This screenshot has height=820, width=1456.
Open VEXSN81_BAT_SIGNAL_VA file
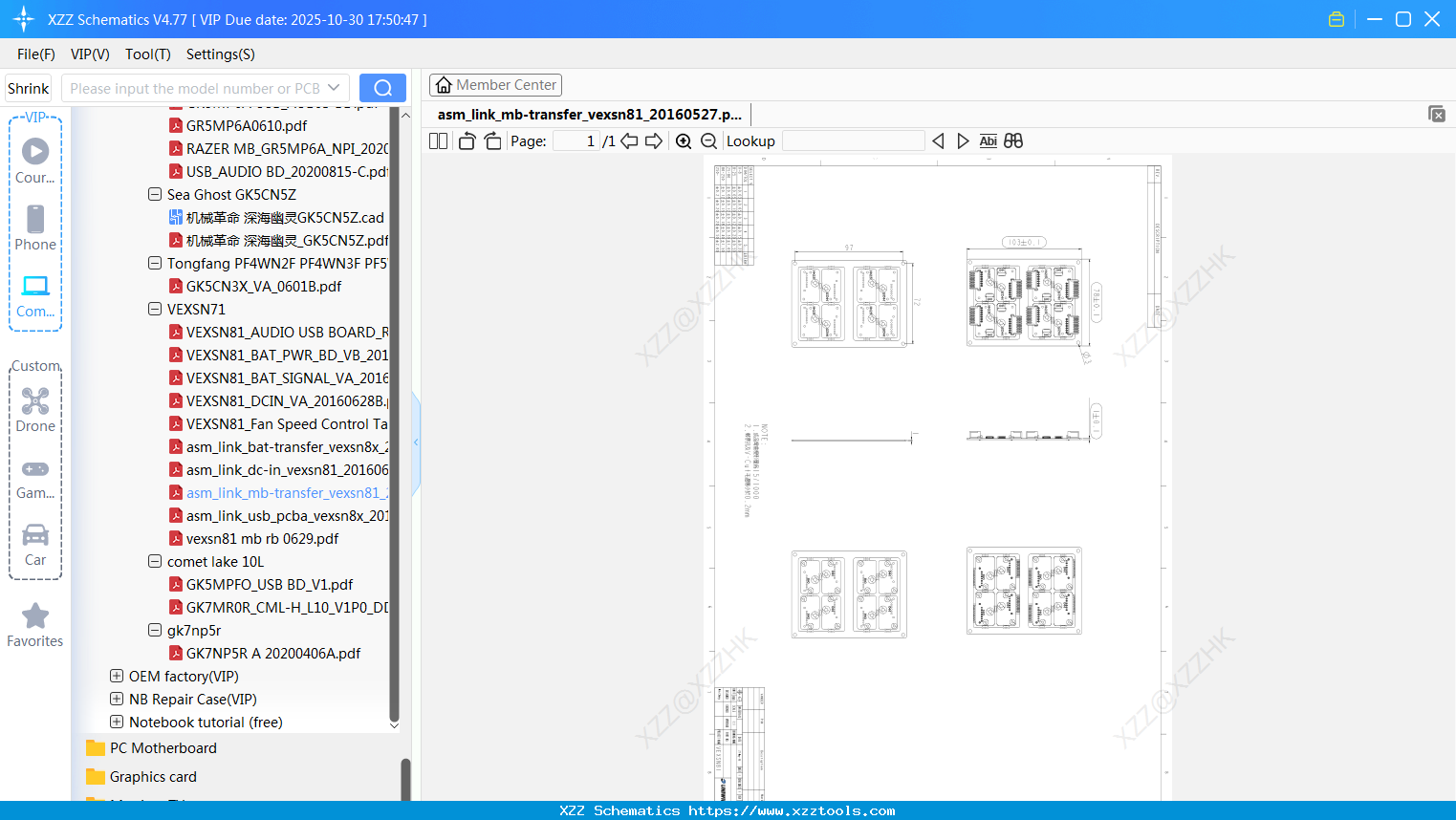(278, 378)
